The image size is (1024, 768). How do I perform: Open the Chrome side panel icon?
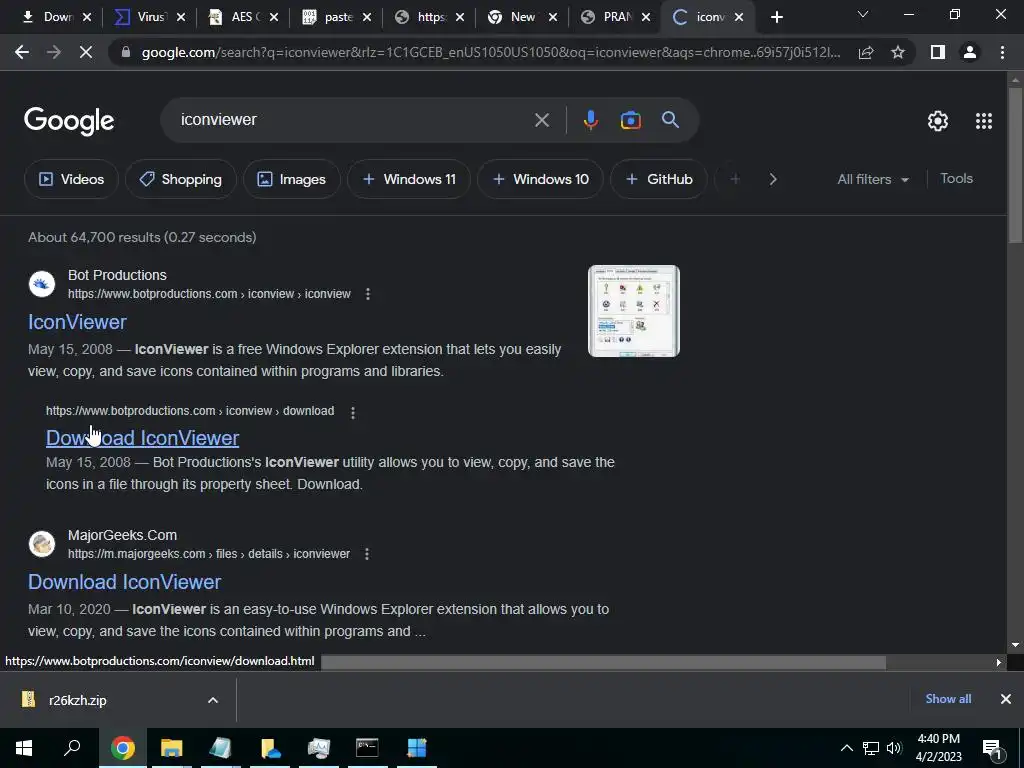point(938,52)
